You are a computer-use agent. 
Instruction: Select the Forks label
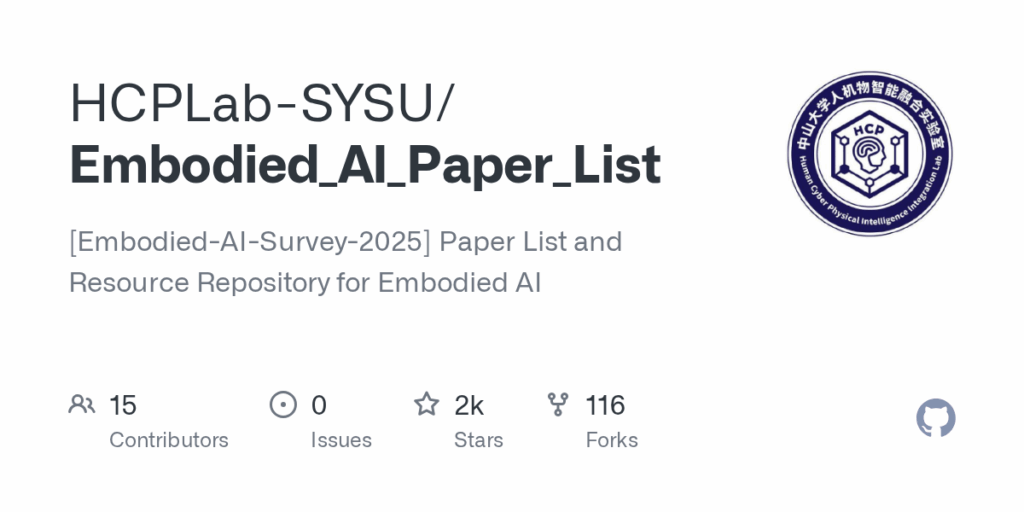coord(612,440)
